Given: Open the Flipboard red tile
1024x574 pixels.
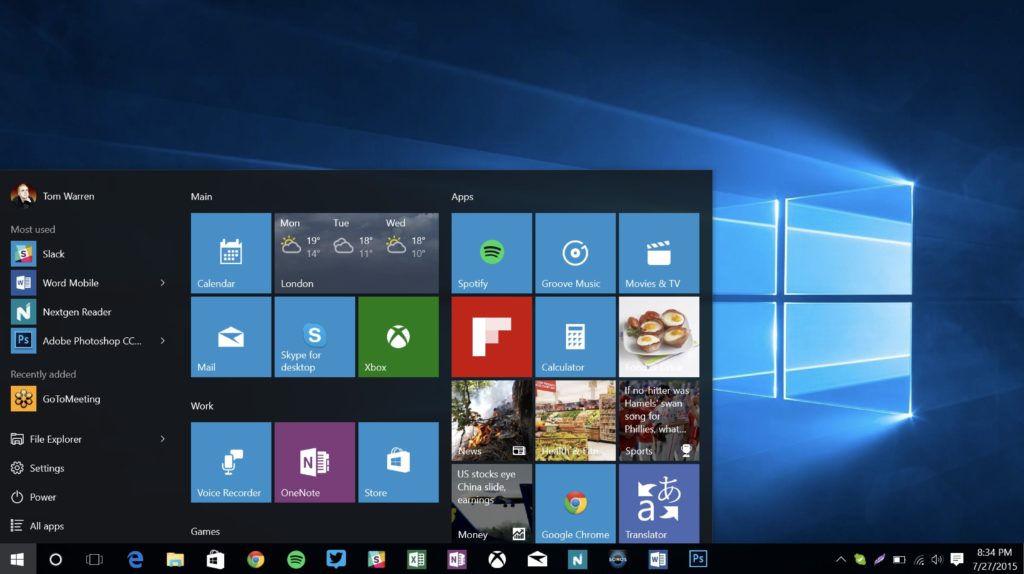Looking at the screenshot, I should tap(491, 337).
